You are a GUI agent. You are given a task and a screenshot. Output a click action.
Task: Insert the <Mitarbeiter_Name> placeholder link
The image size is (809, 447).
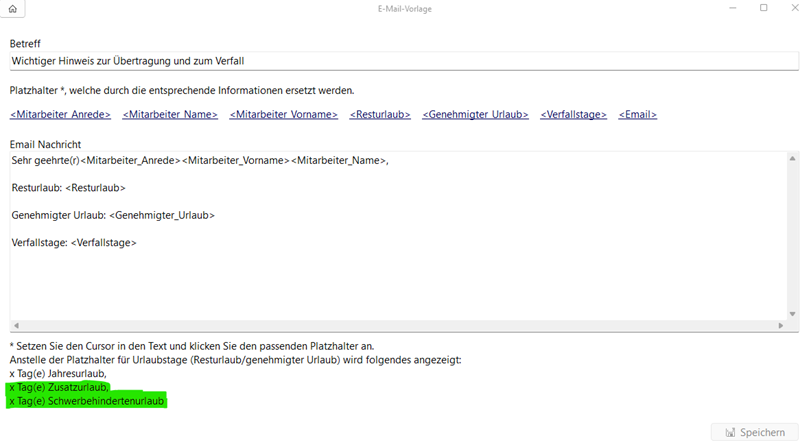[170, 115]
